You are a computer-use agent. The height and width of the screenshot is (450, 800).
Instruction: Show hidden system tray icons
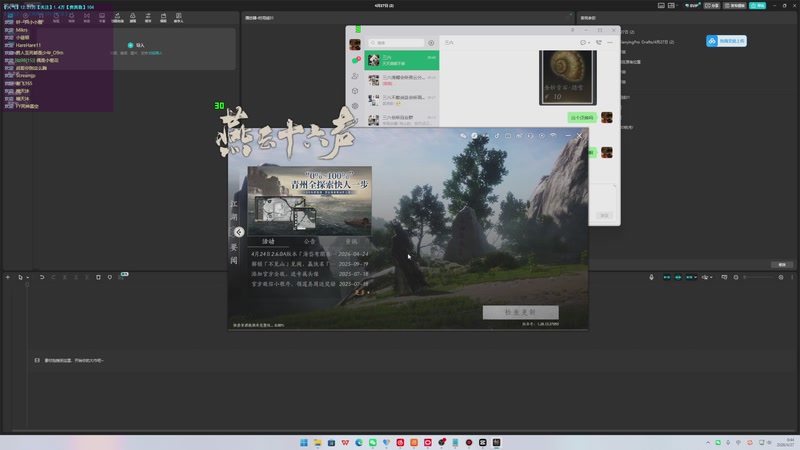(708, 442)
